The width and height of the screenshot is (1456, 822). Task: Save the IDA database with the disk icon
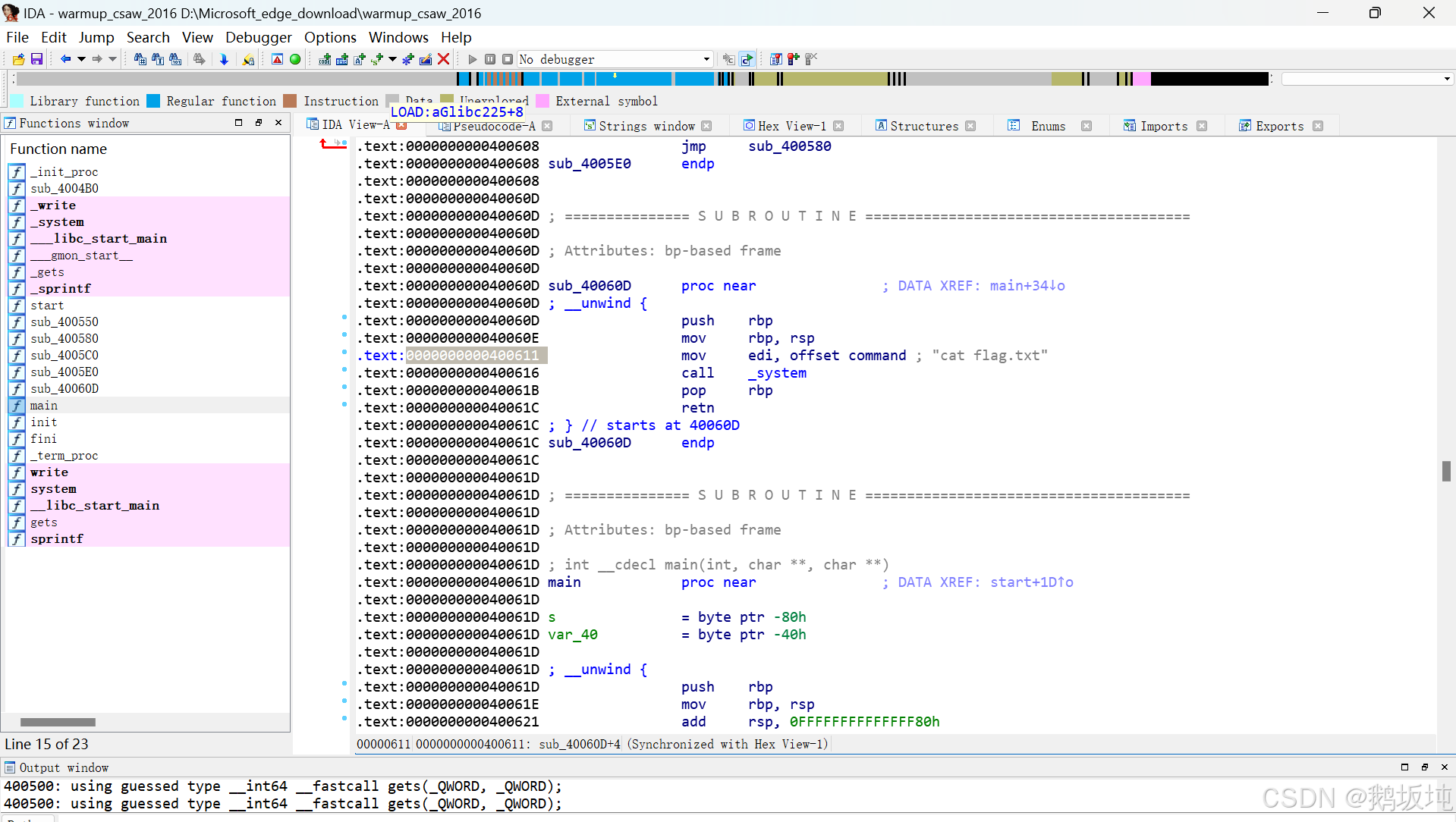click(36, 58)
